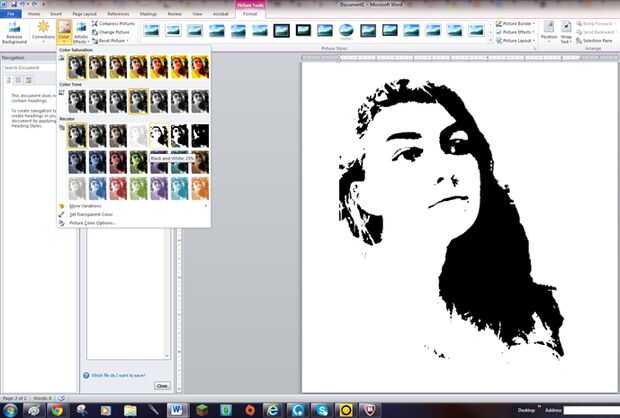This screenshot has width=620, height=418.
Task: Open the Artistic Effects gallery
Action: click(x=81, y=32)
